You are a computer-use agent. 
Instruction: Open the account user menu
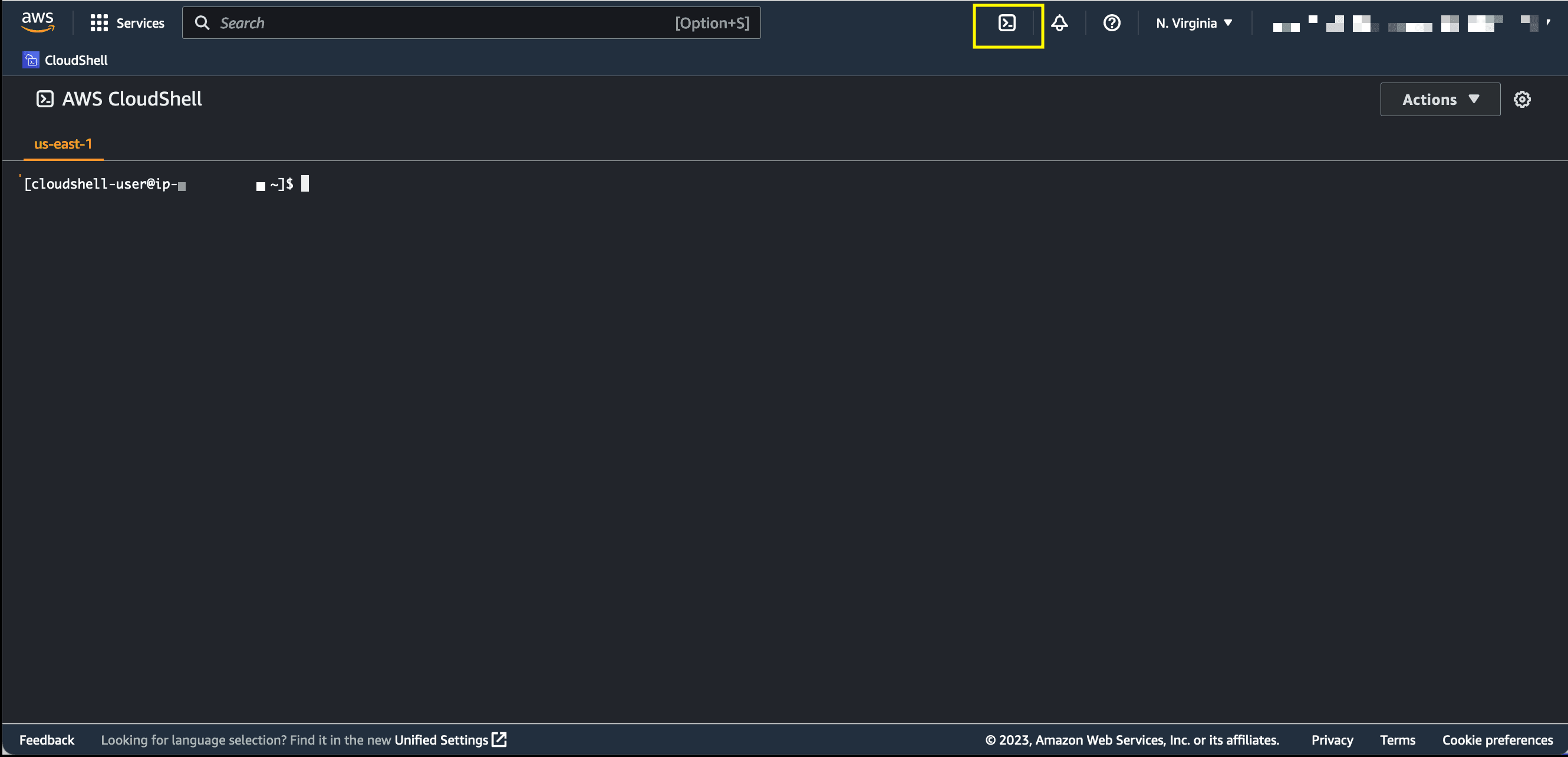pos(1411,24)
